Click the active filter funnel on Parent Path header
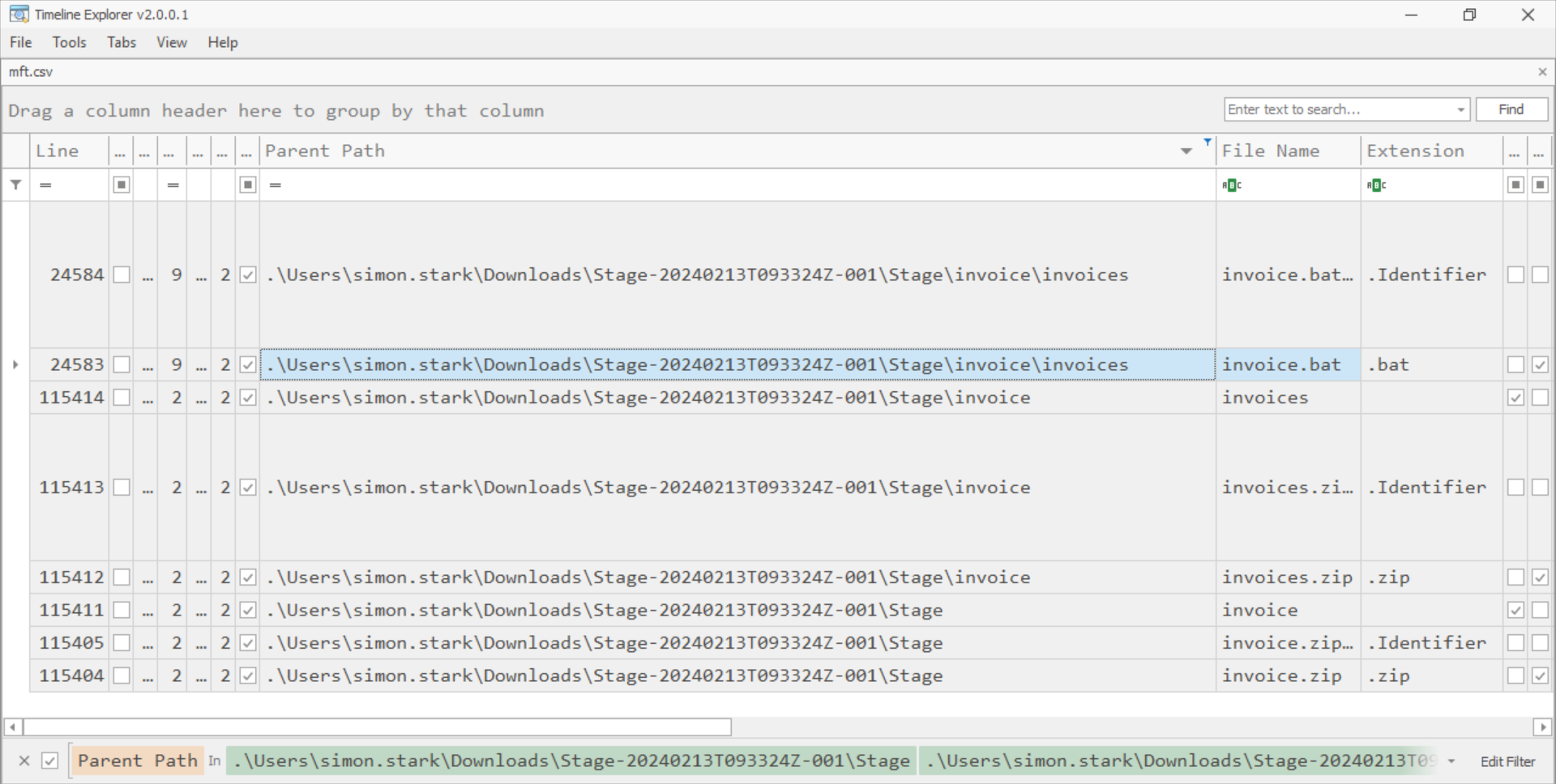 coord(1208,142)
